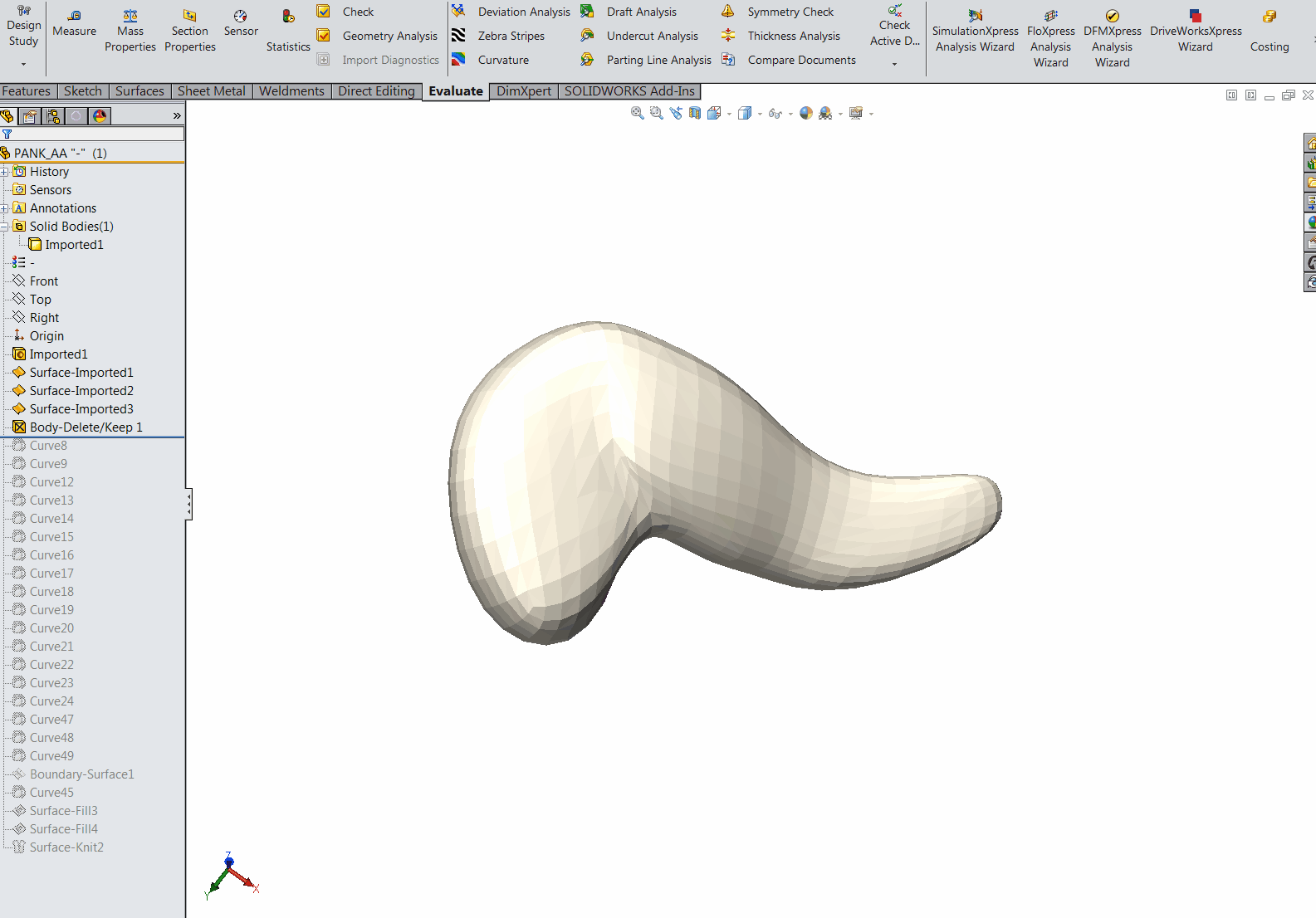Image resolution: width=1316 pixels, height=918 pixels.
Task: Launch DFMXpress Analysis Wizard
Action: pos(1112,39)
